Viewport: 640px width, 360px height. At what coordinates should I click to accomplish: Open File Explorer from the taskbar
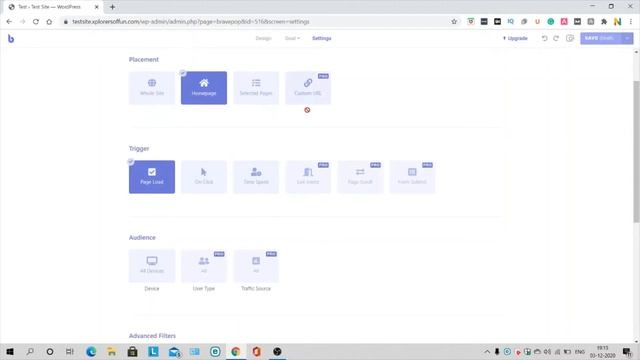[111, 351]
